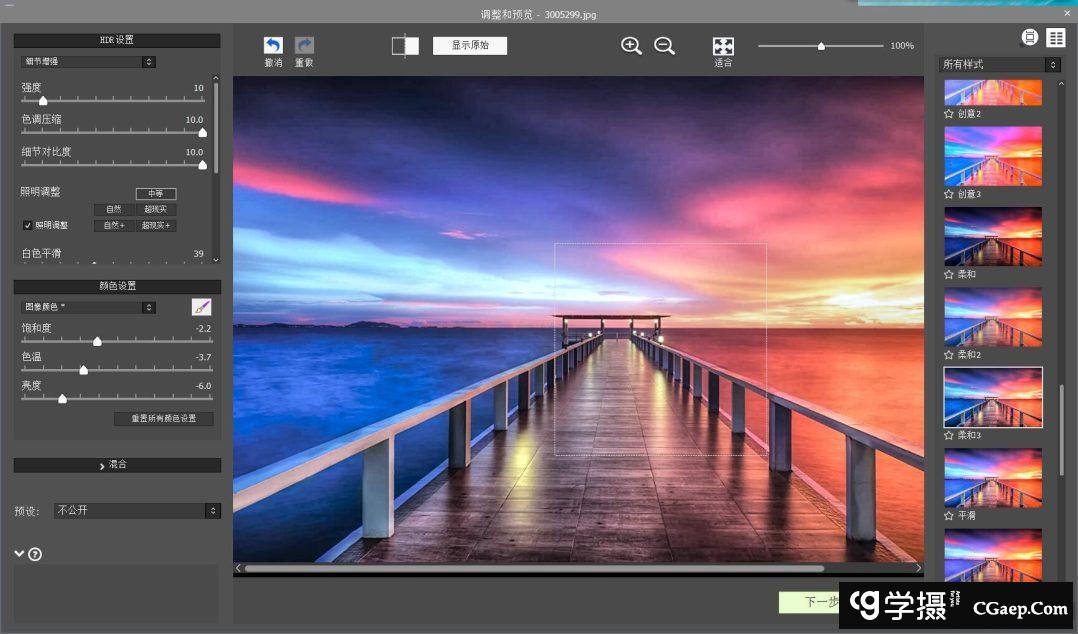Screen dimensions: 1078x634
Task: Expand the 混合 section
Action: [x=117, y=465]
